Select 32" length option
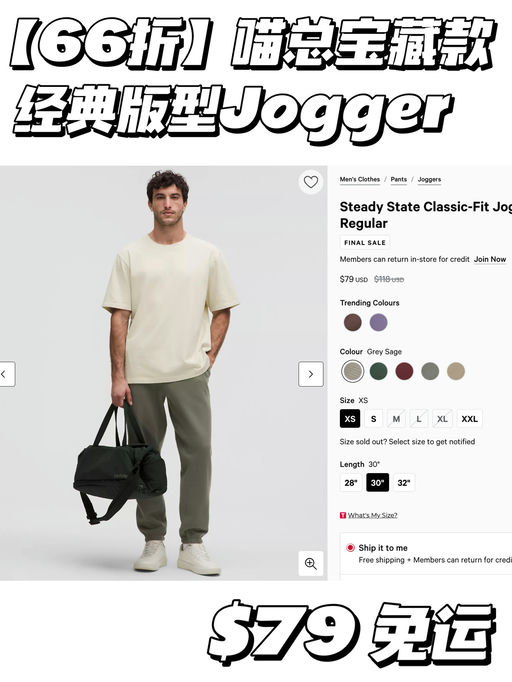The width and height of the screenshot is (512, 682). pos(404,483)
